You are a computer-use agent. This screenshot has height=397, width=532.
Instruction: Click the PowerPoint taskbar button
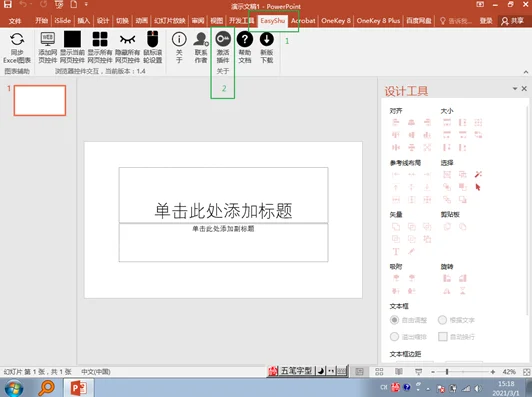click(78, 388)
